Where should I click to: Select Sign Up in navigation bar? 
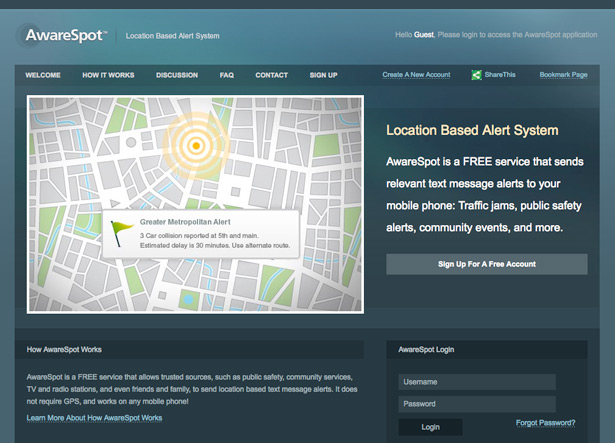[x=324, y=75]
